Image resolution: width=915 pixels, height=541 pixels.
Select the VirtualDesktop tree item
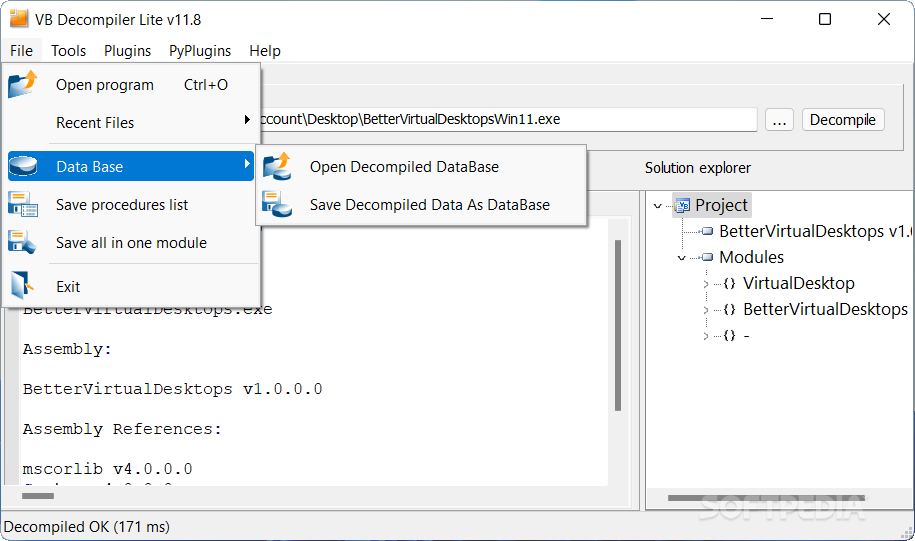[798, 284]
